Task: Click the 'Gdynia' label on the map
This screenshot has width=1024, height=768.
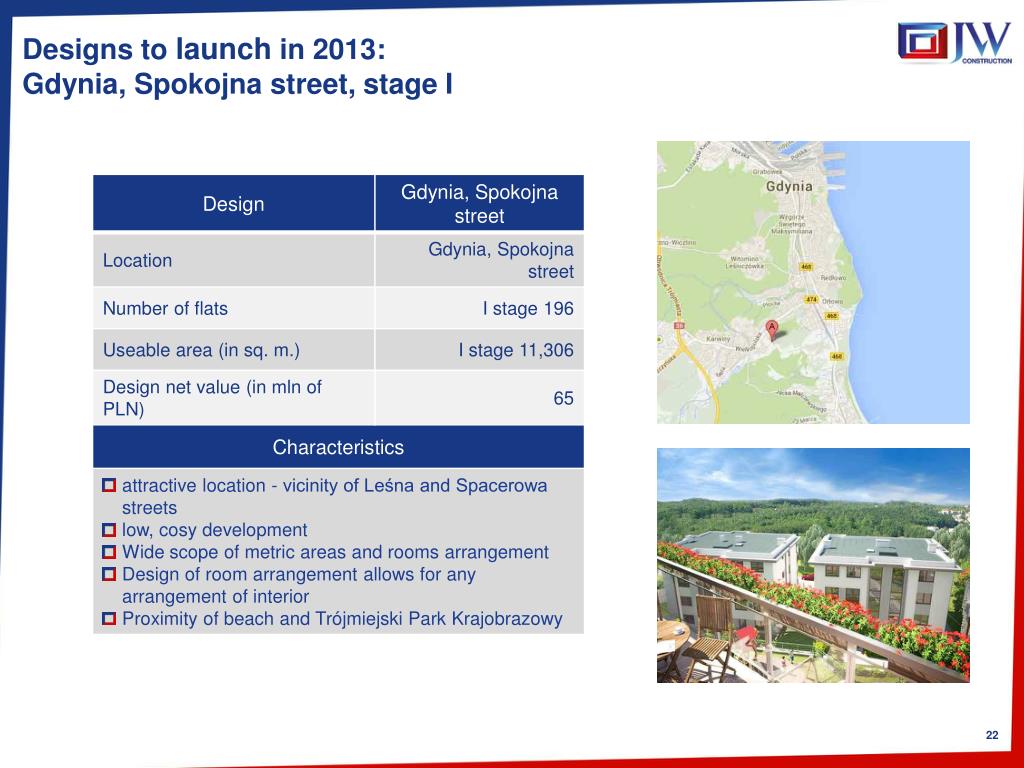Action: coord(789,186)
